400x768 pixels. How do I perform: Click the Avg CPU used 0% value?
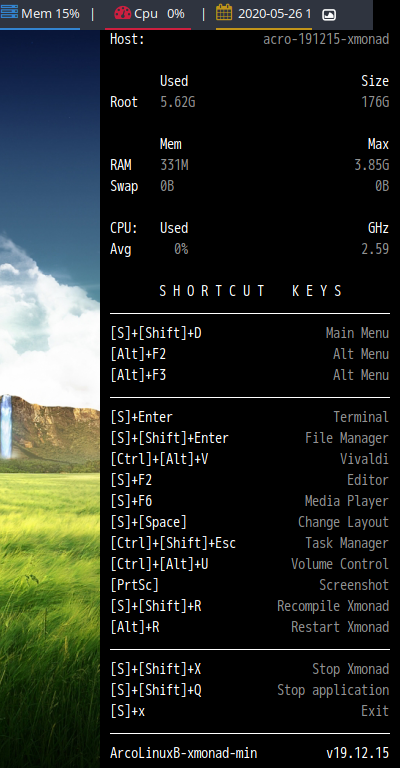pyautogui.click(x=181, y=249)
